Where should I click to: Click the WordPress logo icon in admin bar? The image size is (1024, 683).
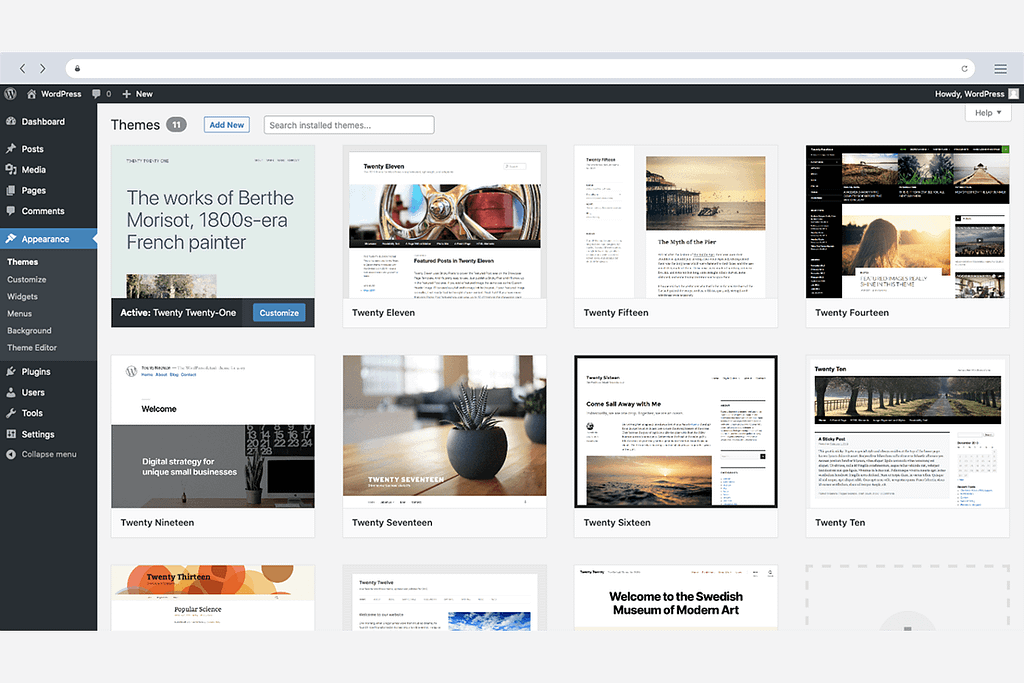[11, 94]
